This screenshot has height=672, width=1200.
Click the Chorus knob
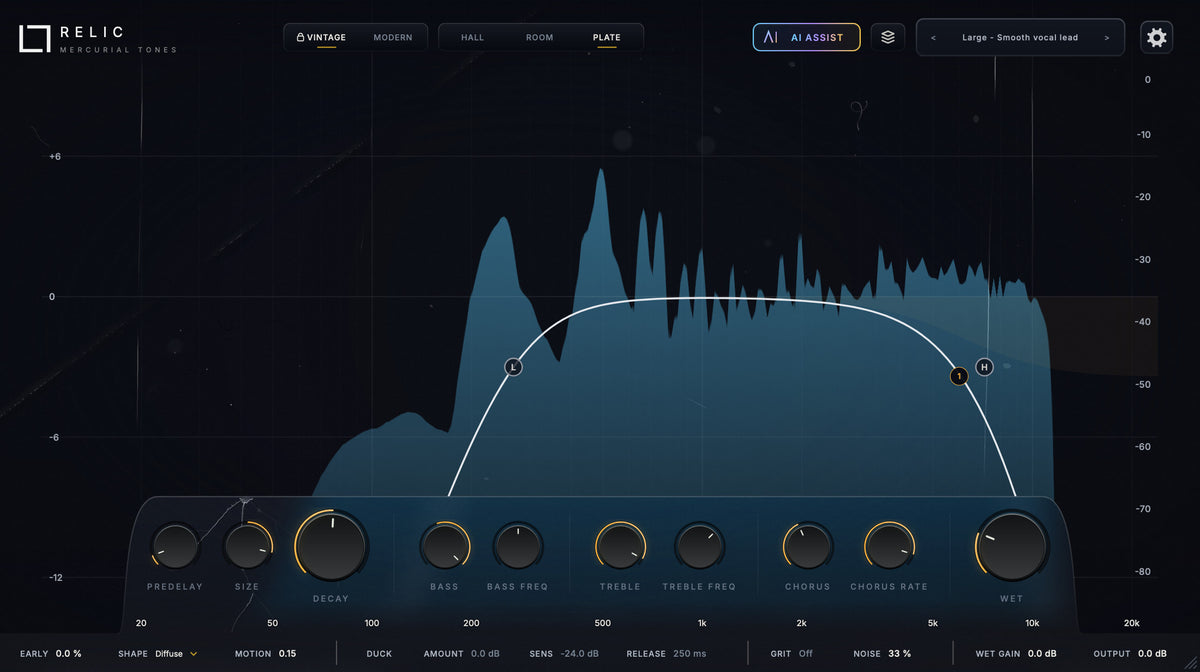click(x=807, y=546)
